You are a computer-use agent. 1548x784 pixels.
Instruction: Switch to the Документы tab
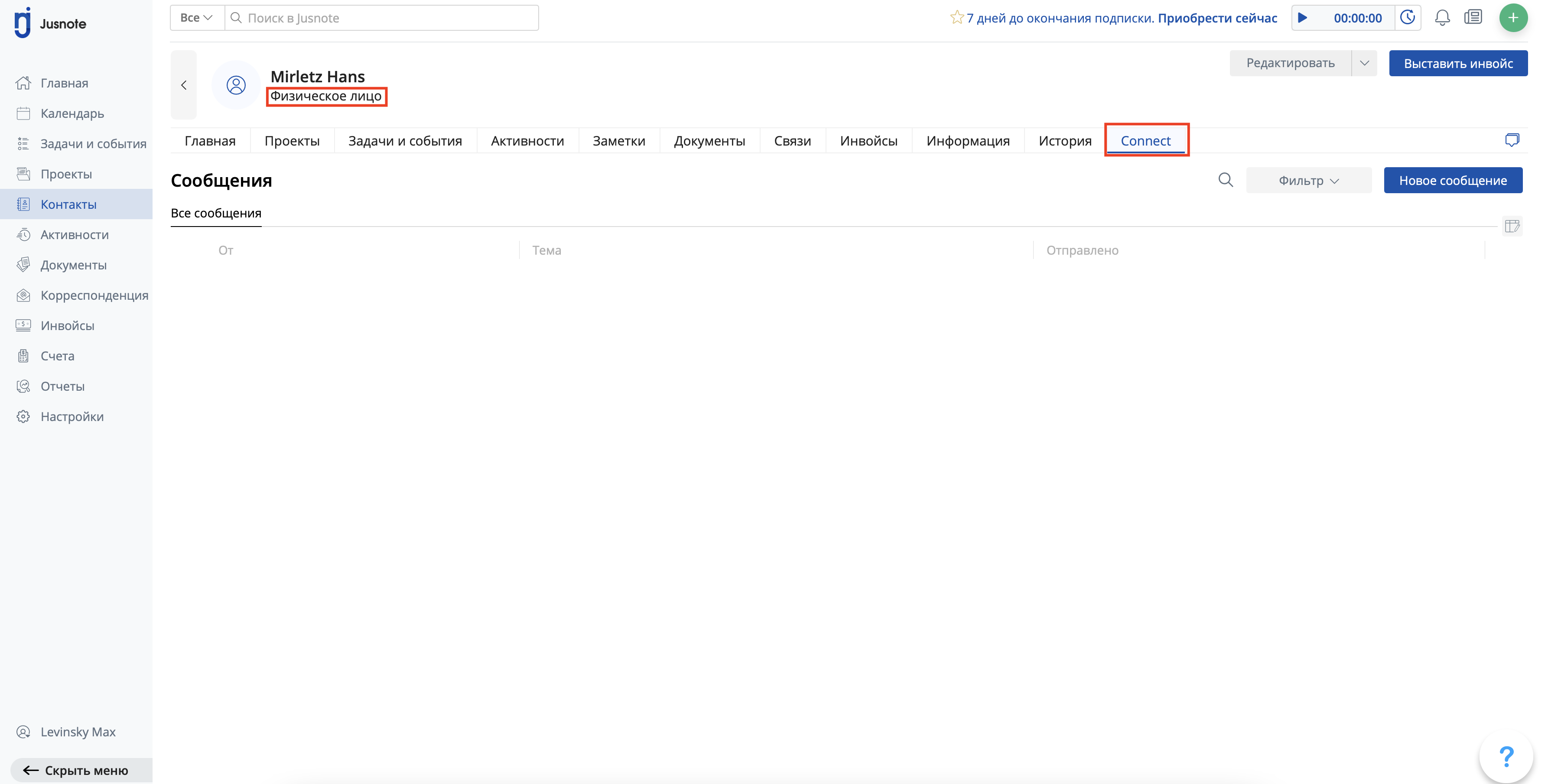(709, 141)
